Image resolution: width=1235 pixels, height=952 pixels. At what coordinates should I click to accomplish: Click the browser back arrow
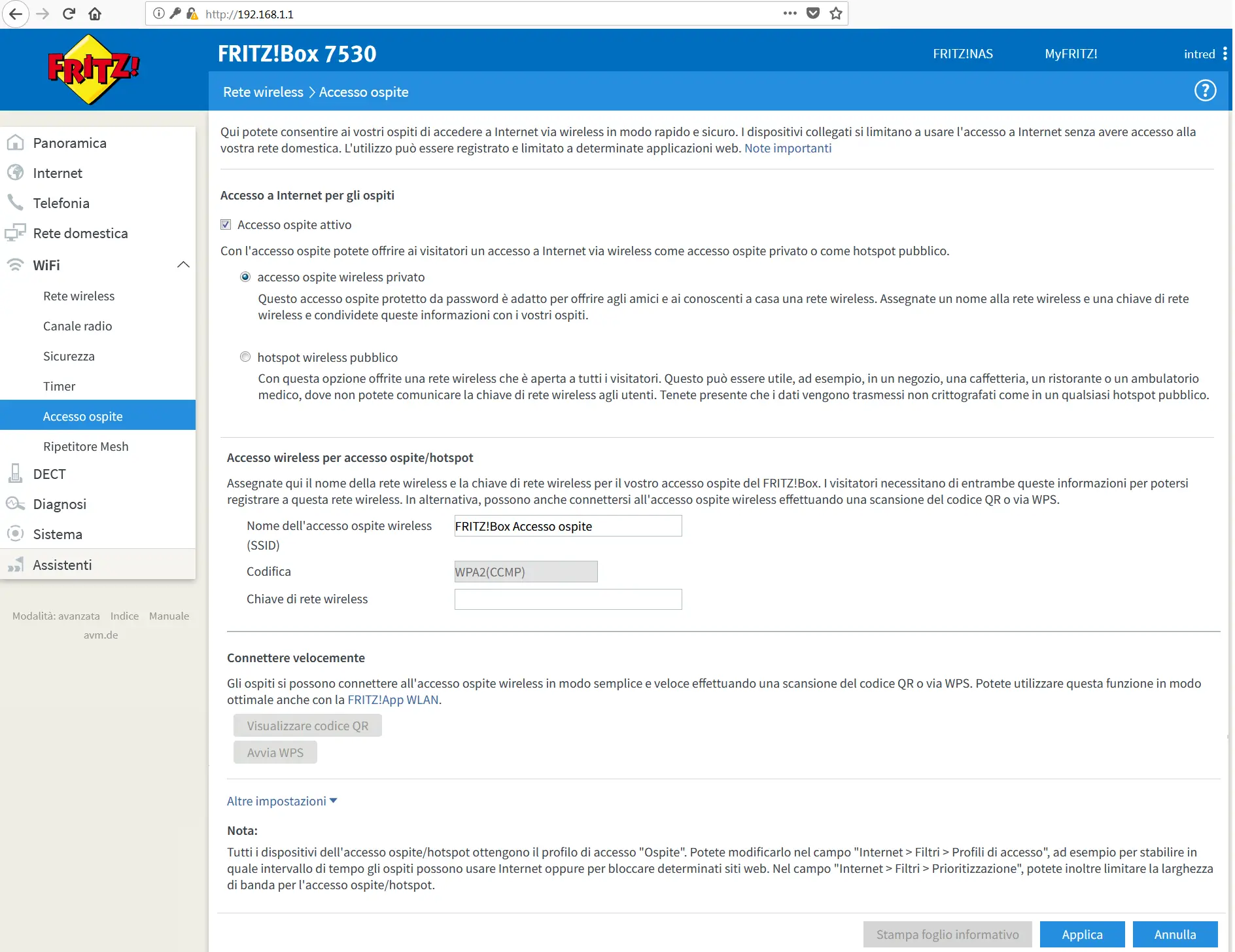coord(16,14)
